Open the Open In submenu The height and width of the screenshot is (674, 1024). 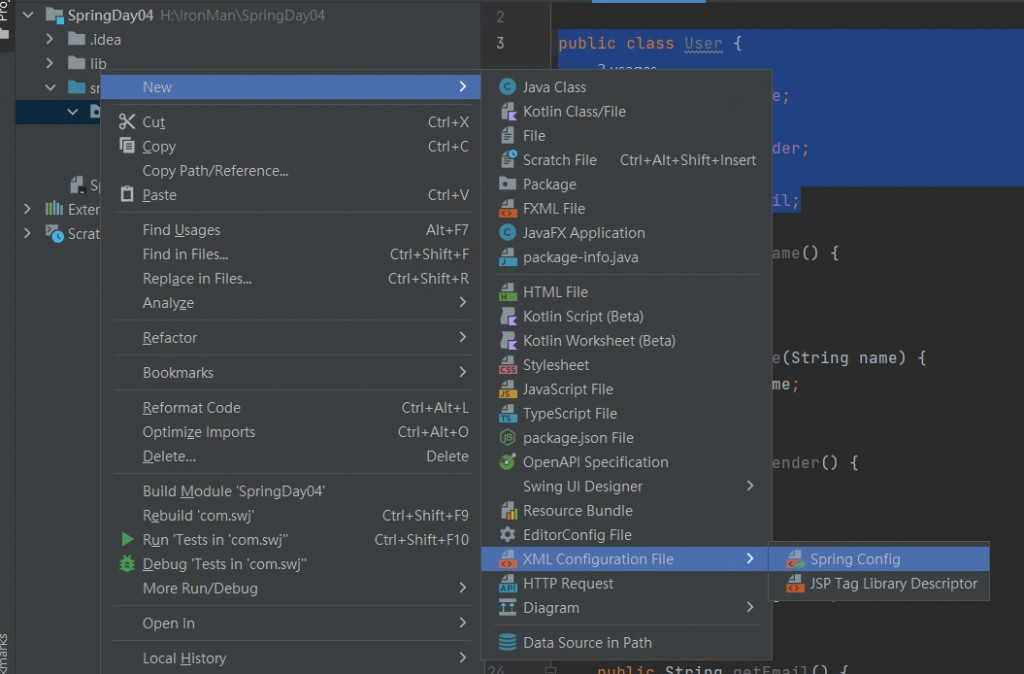coord(291,623)
